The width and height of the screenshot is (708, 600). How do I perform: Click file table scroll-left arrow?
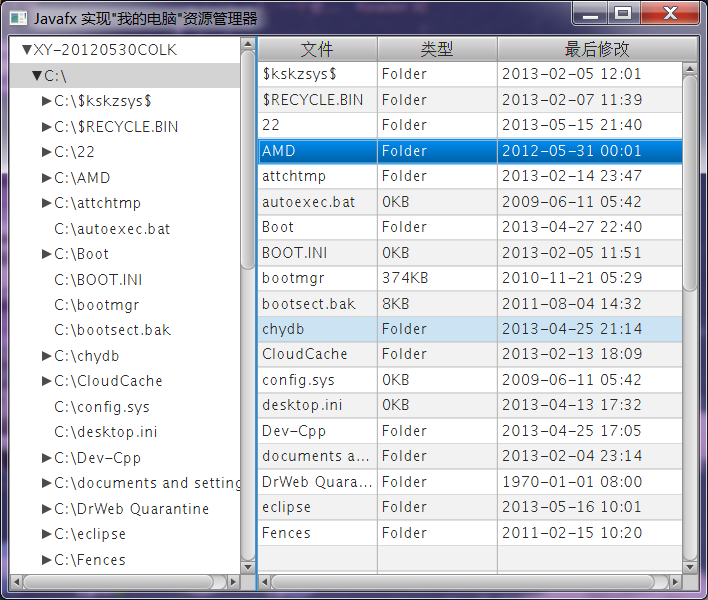[x=265, y=582]
